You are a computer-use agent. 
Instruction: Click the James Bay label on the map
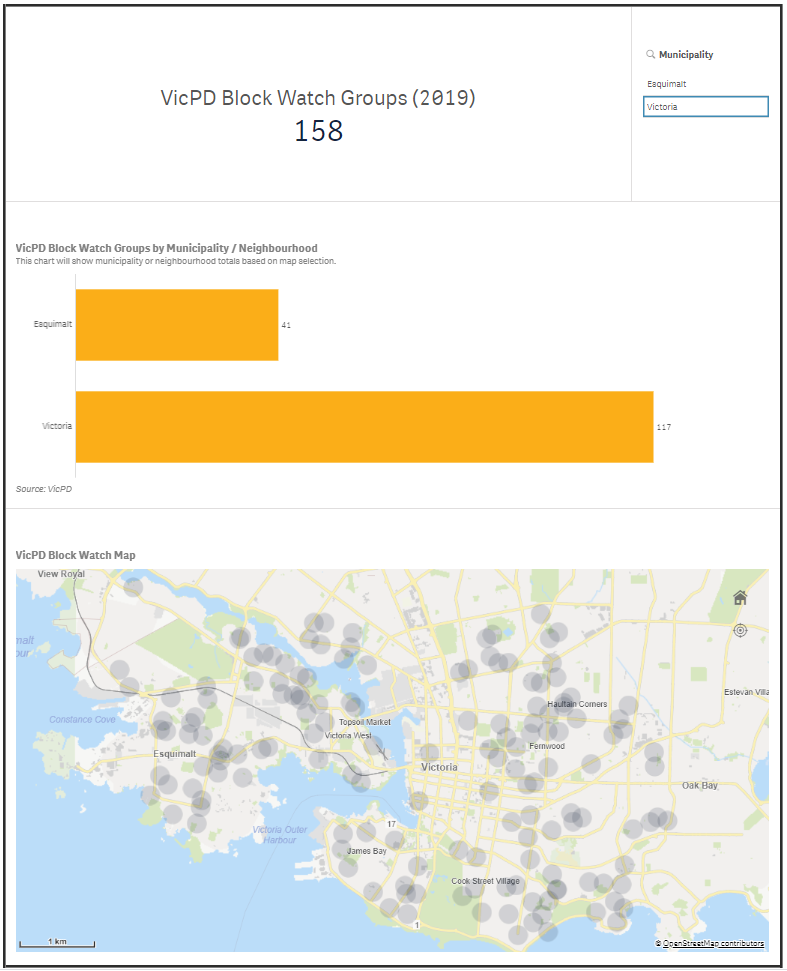[366, 851]
